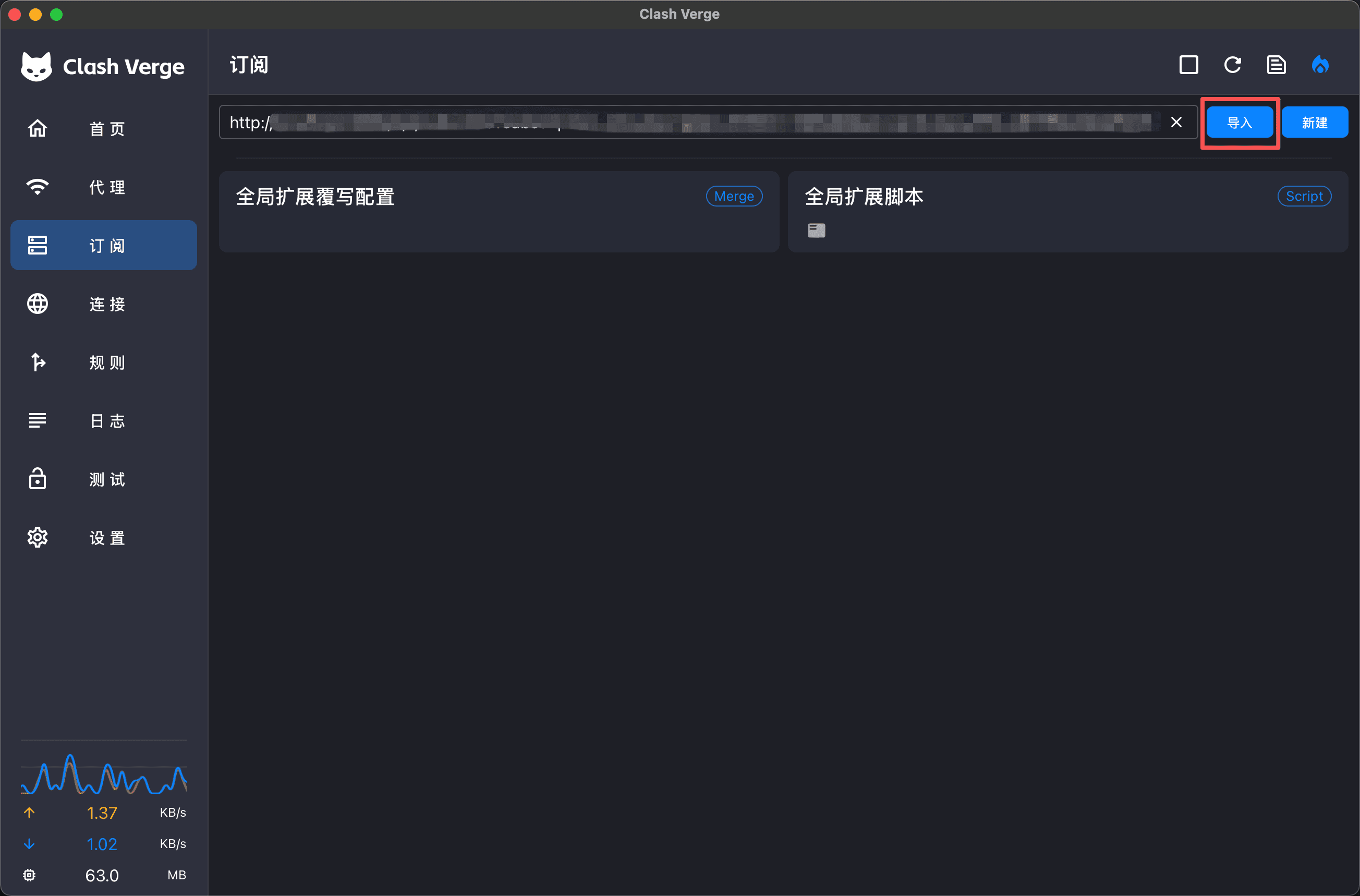The width and height of the screenshot is (1360, 896).
Task: Click the branching arrow icon for 规则
Action: tap(38, 362)
